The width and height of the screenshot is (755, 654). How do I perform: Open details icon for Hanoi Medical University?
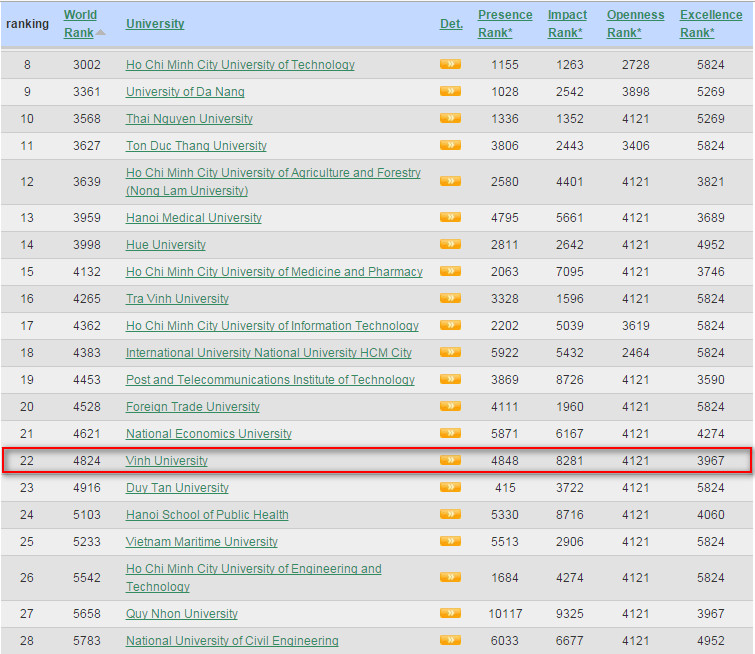(x=450, y=217)
